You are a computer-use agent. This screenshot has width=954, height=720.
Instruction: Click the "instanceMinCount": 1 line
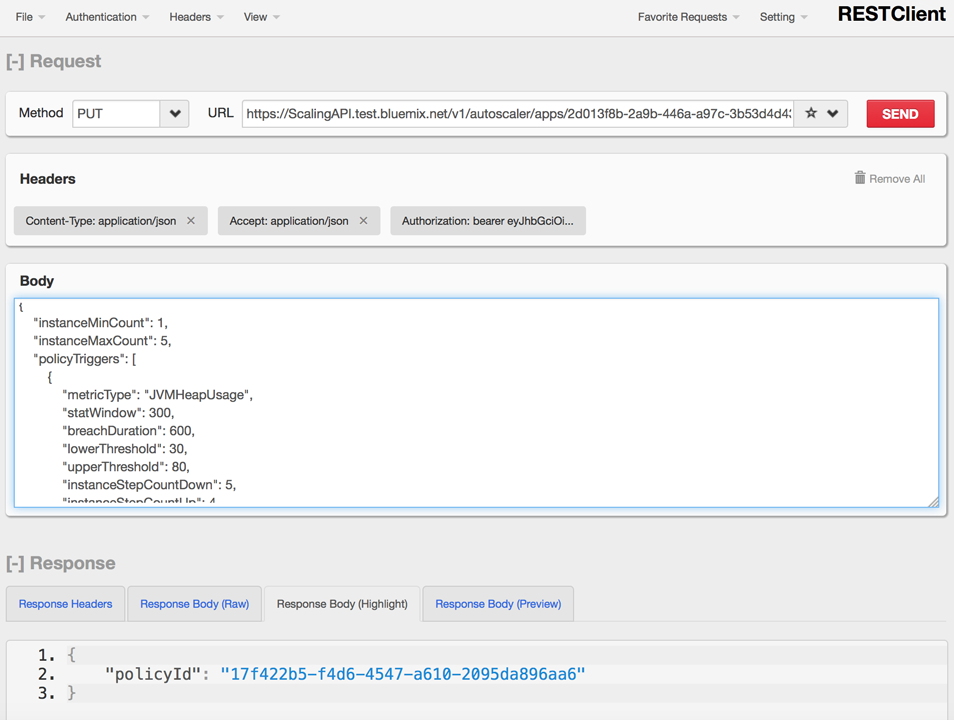100,323
